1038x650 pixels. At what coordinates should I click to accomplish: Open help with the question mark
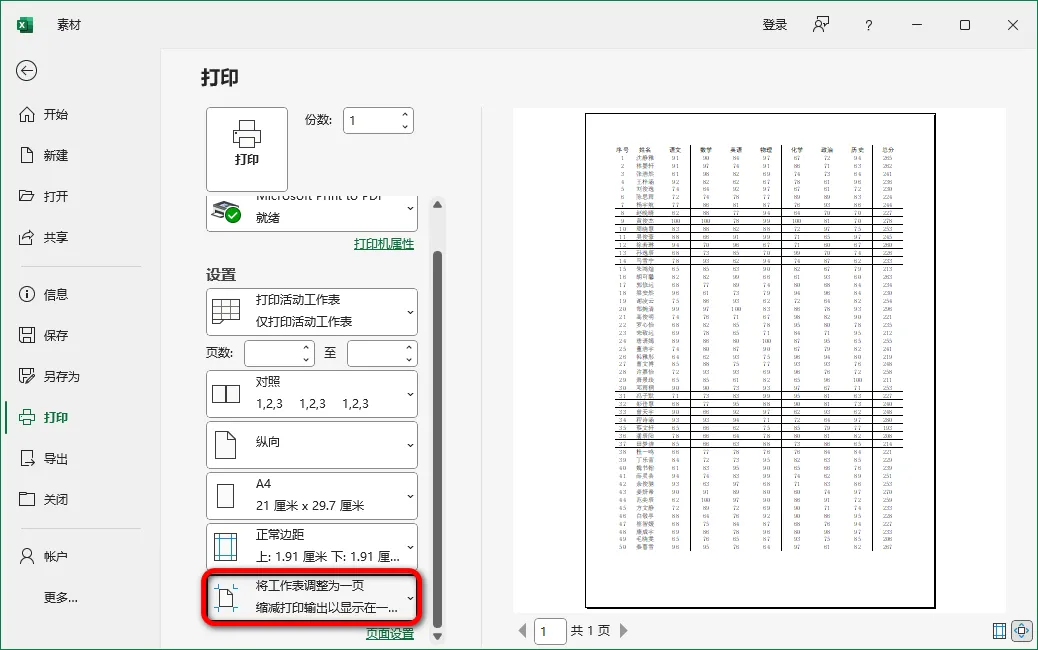click(869, 25)
